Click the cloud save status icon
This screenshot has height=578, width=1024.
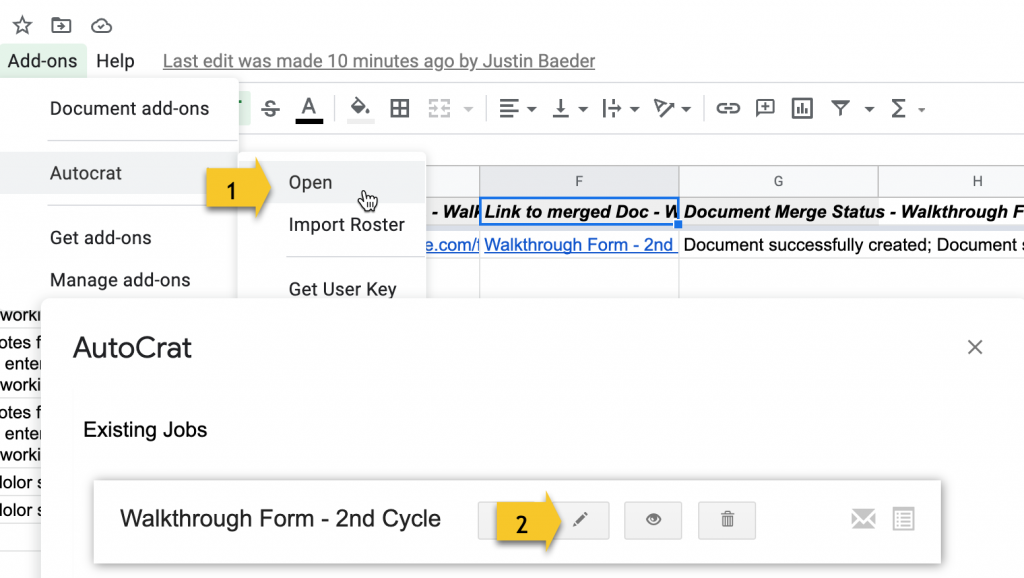click(101, 26)
